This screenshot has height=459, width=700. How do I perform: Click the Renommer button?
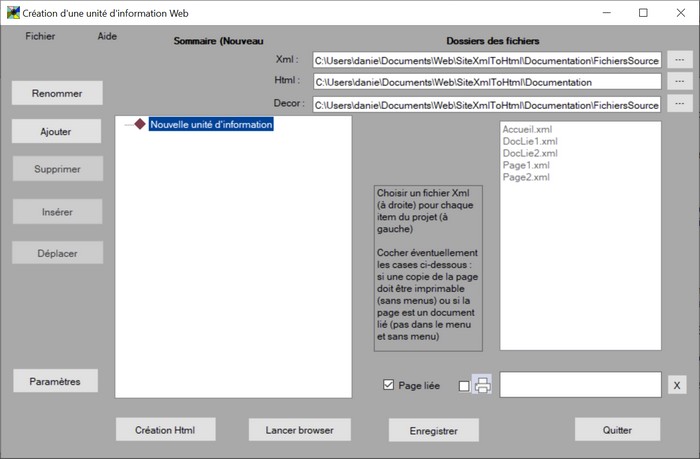pos(57,93)
